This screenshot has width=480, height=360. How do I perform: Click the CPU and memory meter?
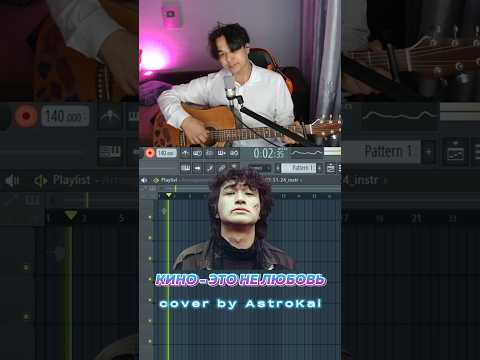point(332,152)
